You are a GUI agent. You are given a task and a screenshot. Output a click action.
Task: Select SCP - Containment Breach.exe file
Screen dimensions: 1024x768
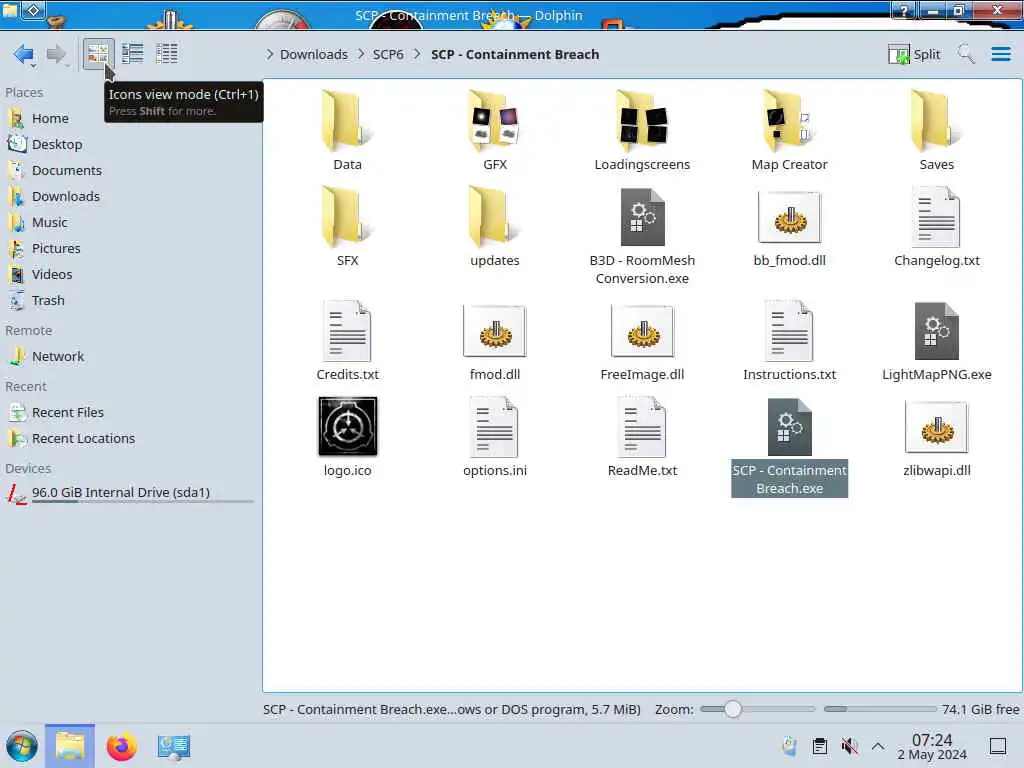(x=790, y=447)
